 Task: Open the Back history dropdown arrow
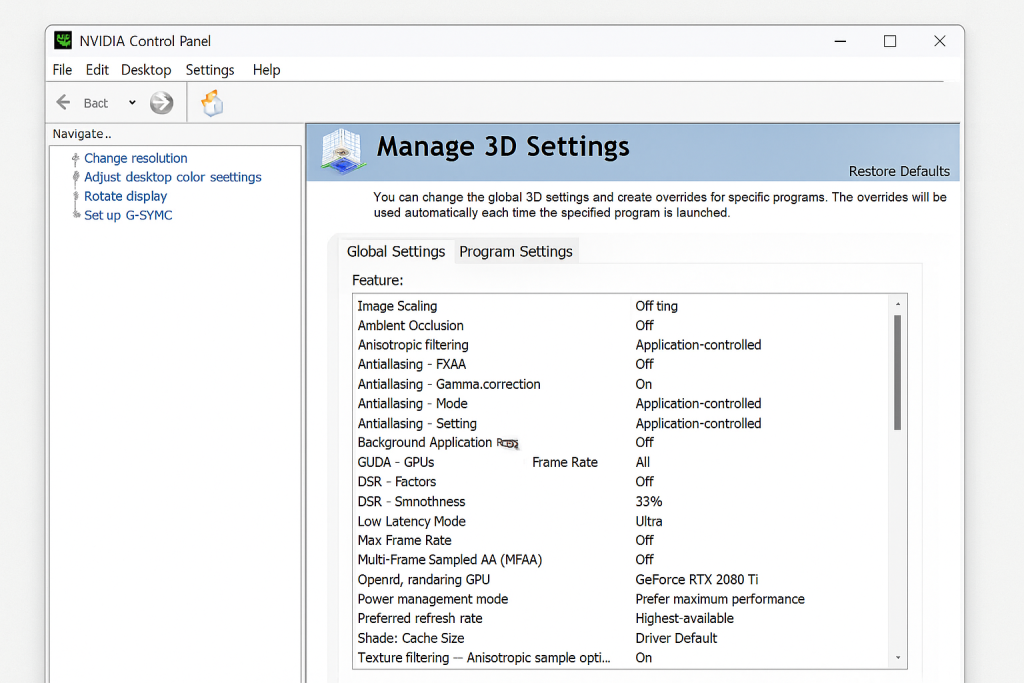pos(132,103)
